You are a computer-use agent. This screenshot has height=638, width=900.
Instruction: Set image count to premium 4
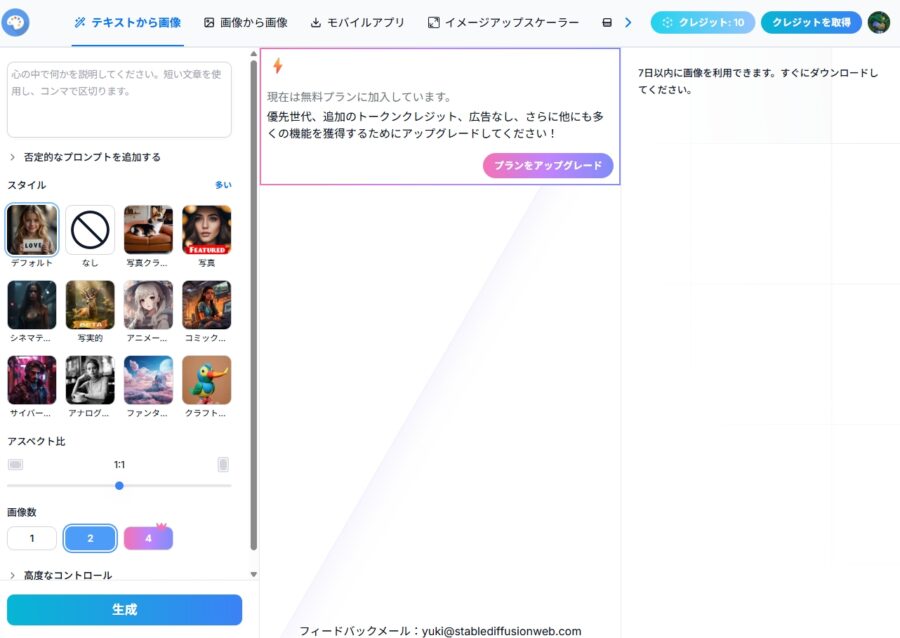148,538
